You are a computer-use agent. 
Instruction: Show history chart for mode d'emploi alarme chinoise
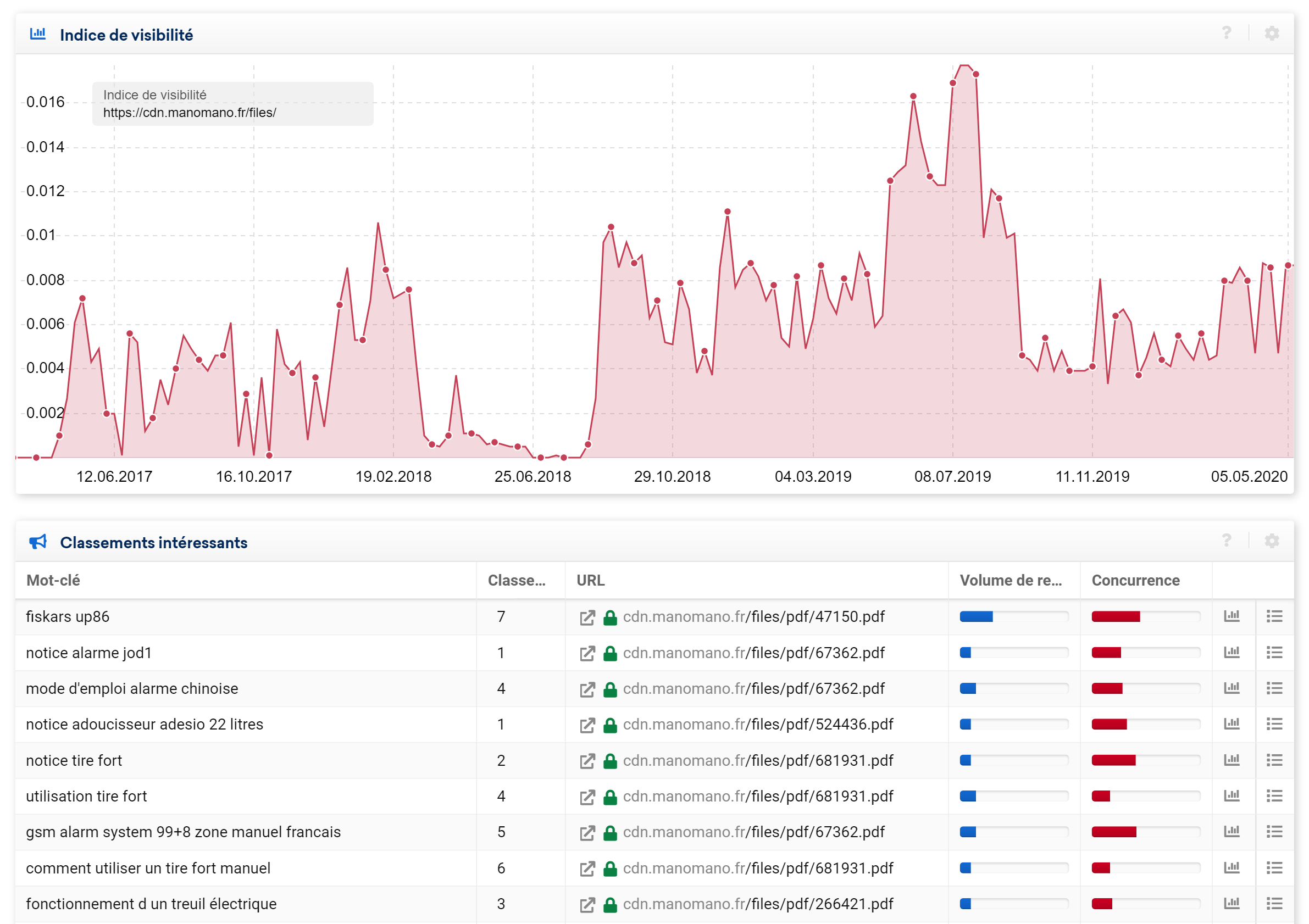[1232, 687]
